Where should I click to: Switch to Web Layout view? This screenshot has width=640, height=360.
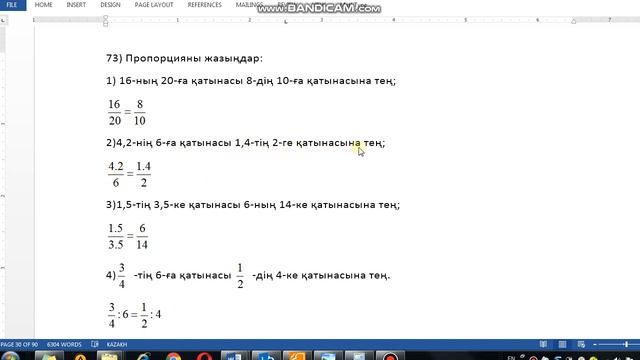point(581,344)
